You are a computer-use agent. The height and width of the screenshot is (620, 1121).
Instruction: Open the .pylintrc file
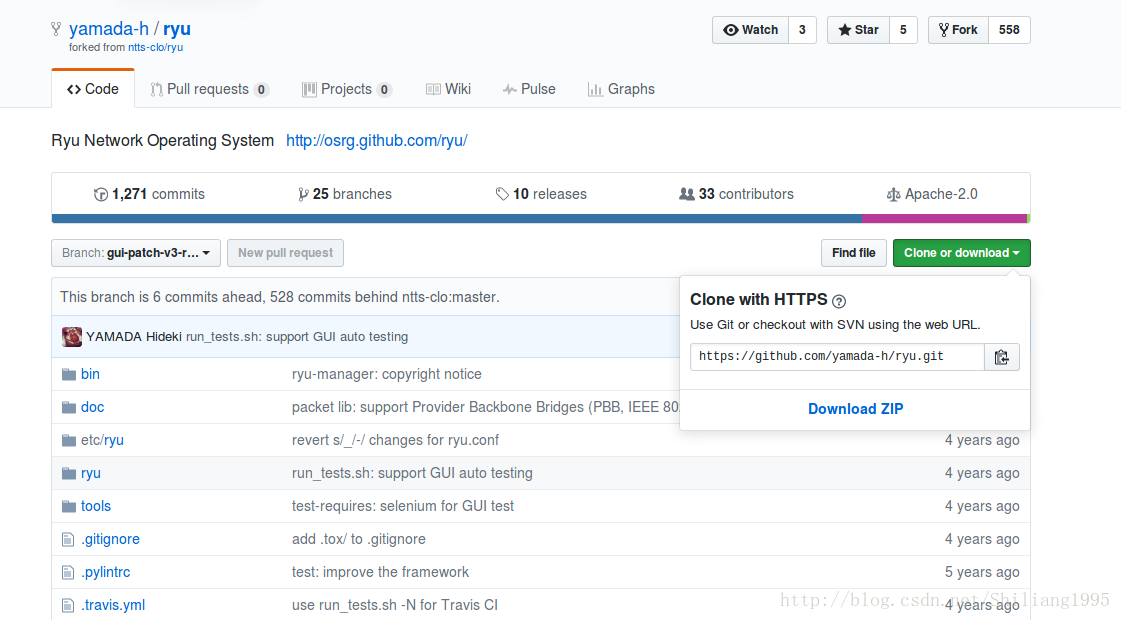pyautogui.click(x=106, y=572)
